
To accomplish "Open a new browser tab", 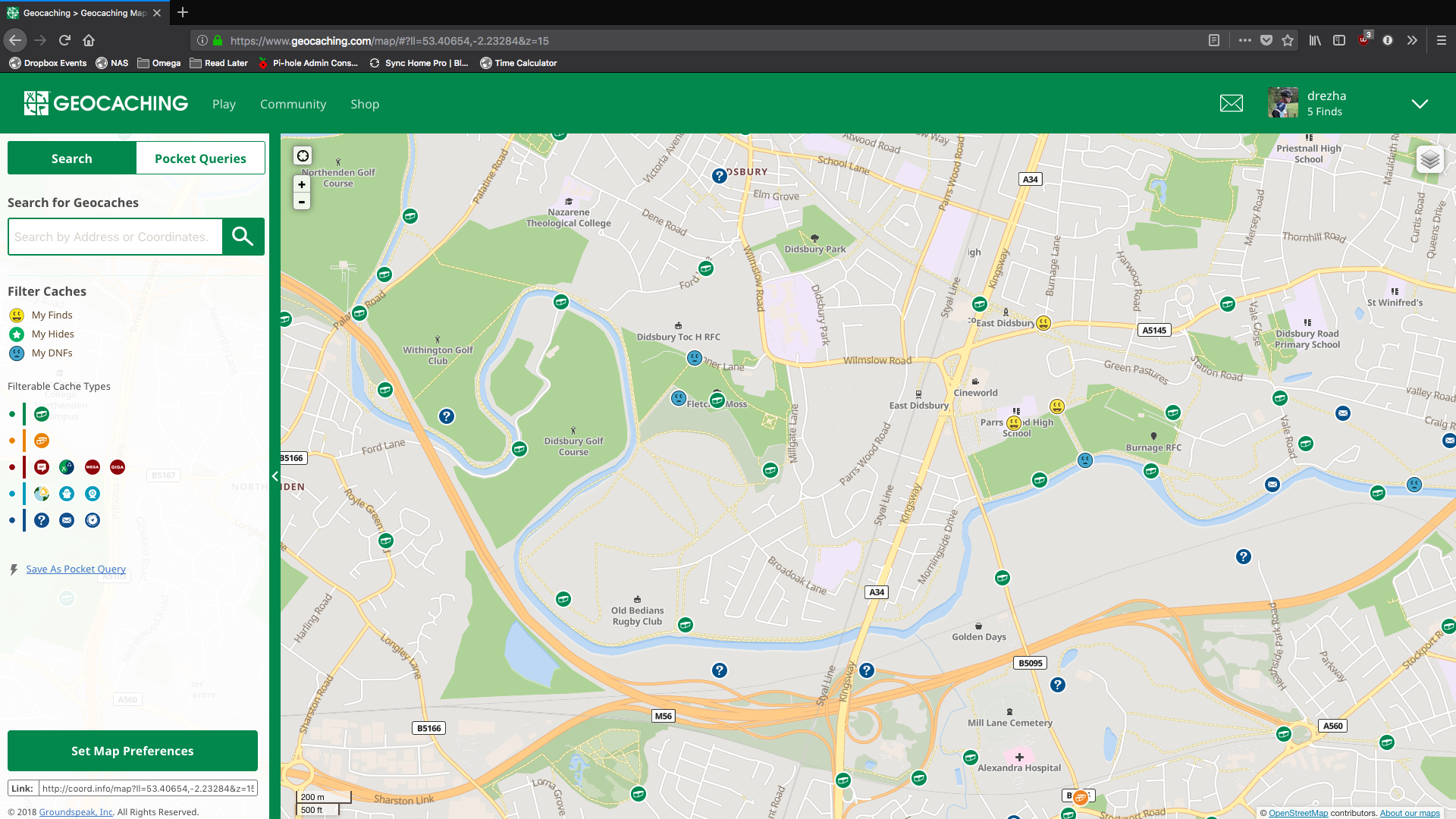I will (x=183, y=12).
